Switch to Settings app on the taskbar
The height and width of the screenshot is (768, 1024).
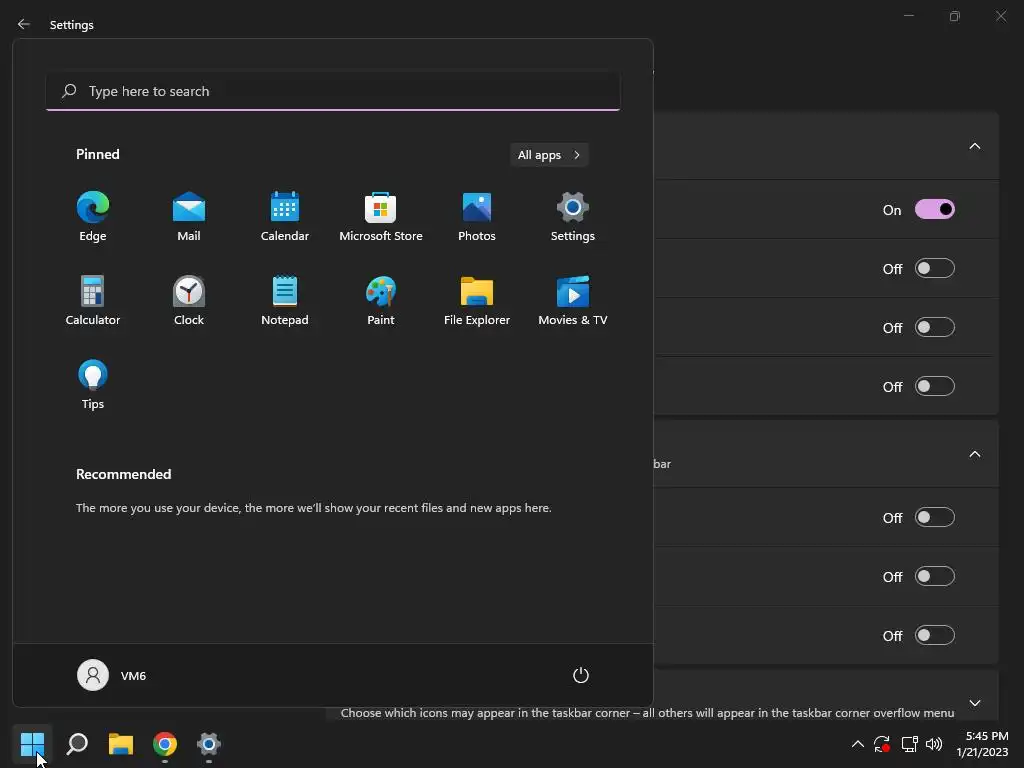point(209,744)
